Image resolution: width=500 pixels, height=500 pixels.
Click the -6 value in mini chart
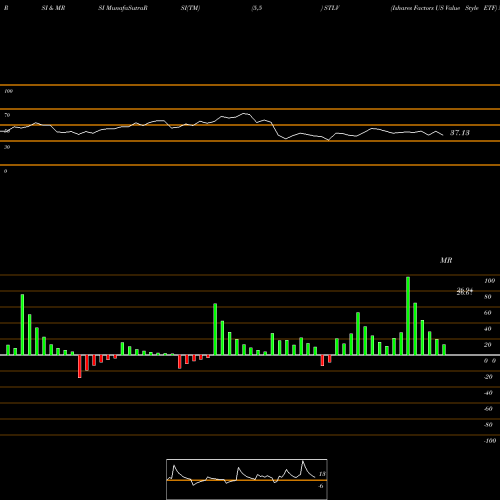coord(321,486)
